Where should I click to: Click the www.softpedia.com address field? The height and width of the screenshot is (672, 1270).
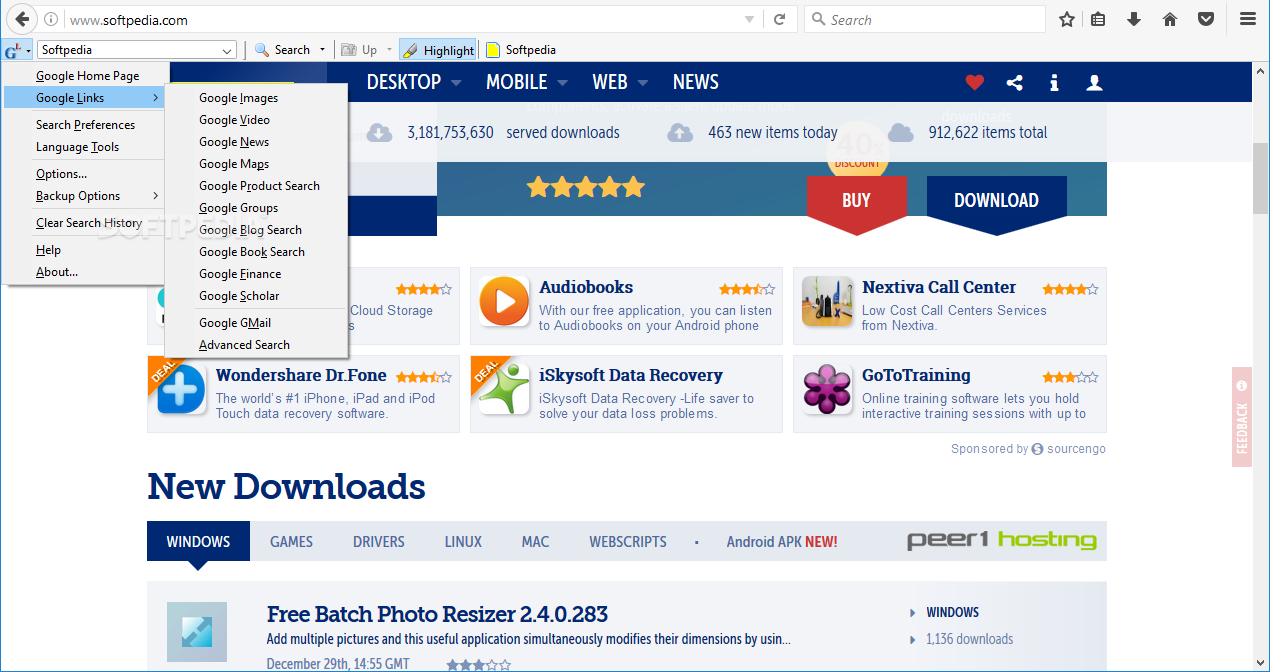click(x=402, y=19)
